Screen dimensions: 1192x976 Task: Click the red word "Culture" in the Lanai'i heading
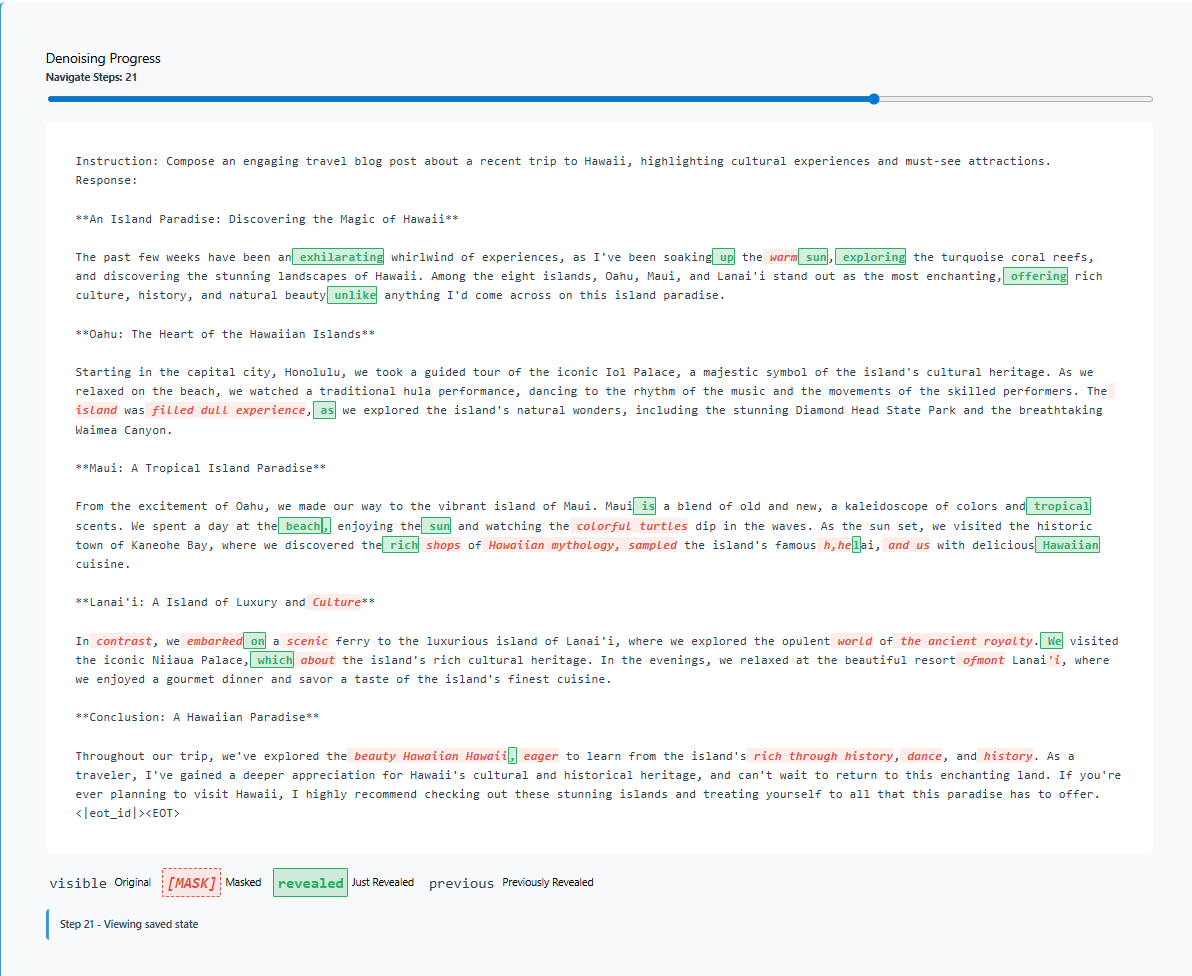point(336,602)
